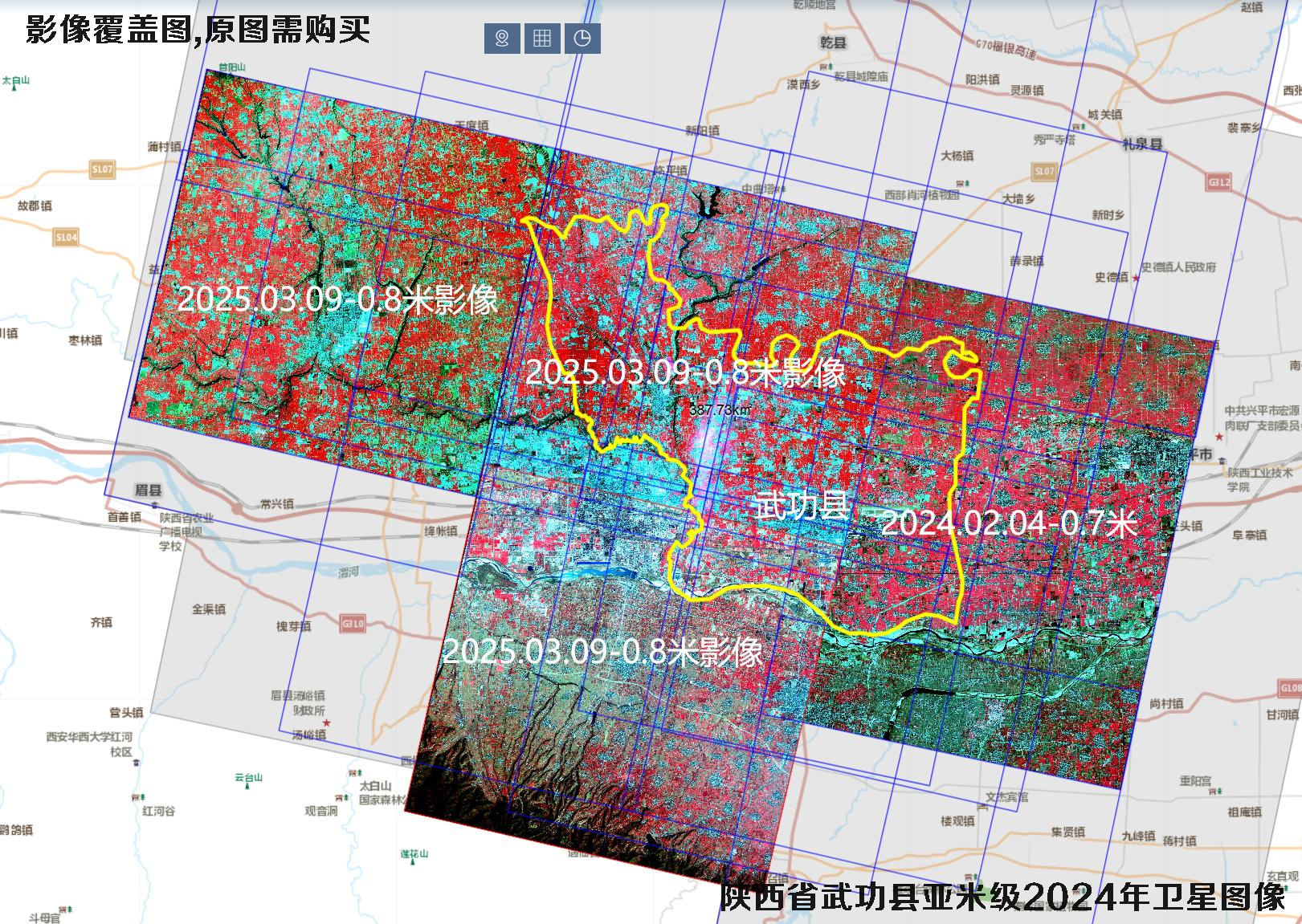Click the 乾县 county label
The height and width of the screenshot is (924, 1302).
pyautogui.click(x=834, y=43)
